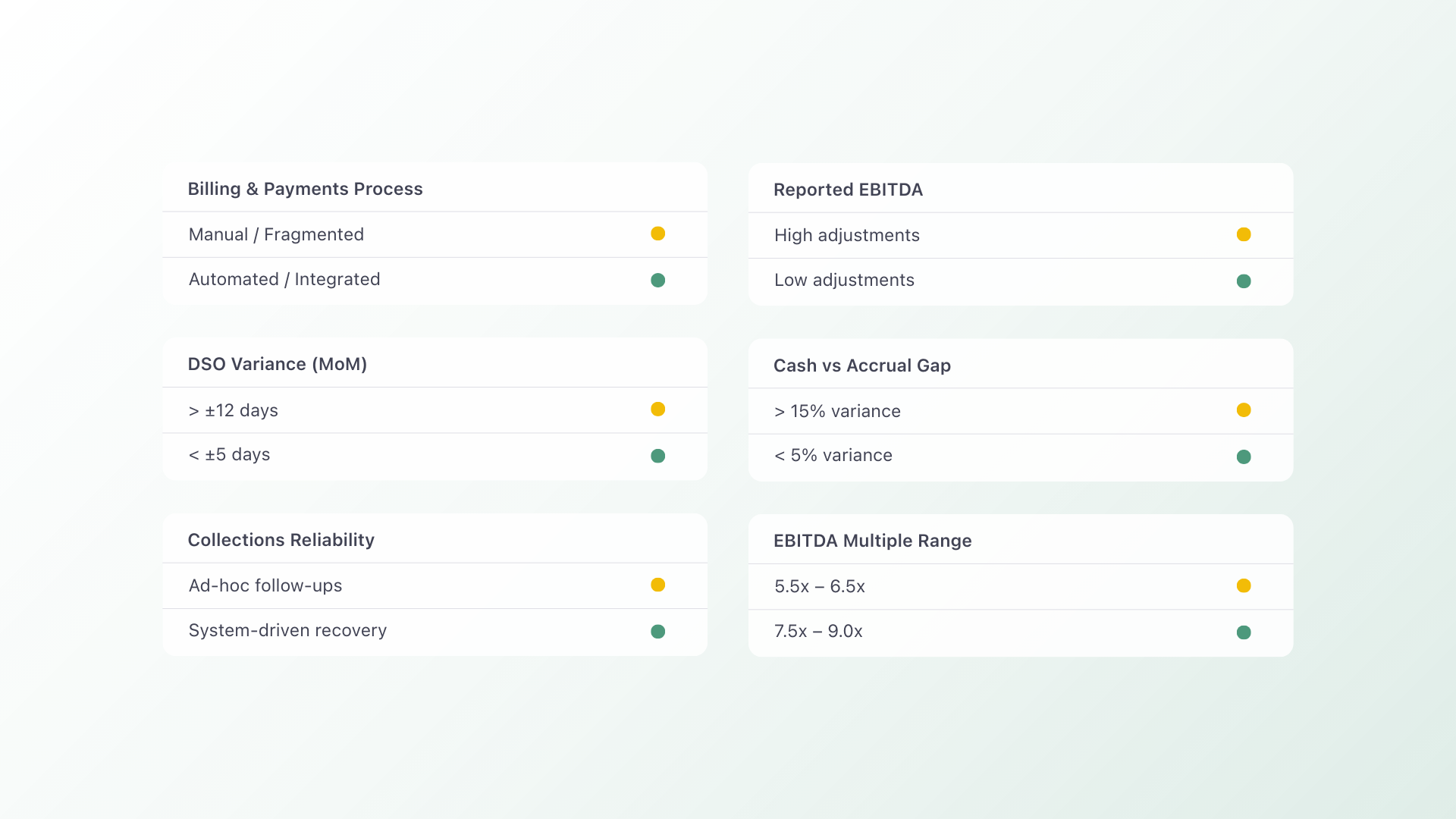This screenshot has height=819, width=1456.
Task: Select the Low adjustments text
Action: tap(844, 280)
